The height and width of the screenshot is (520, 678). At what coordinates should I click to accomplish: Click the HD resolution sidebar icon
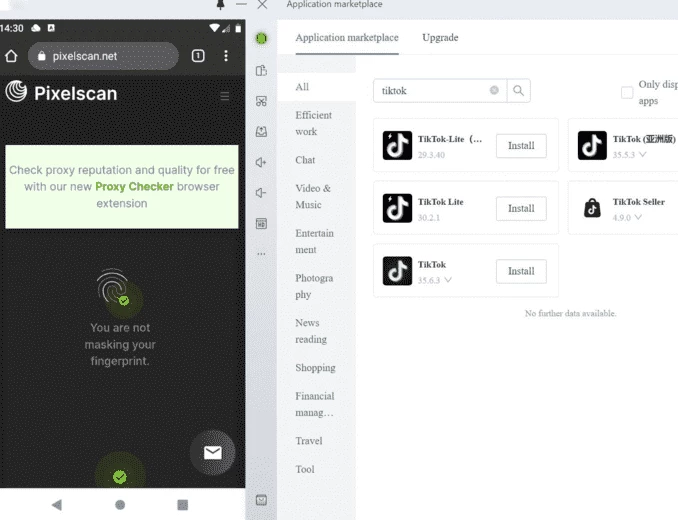pos(261,223)
